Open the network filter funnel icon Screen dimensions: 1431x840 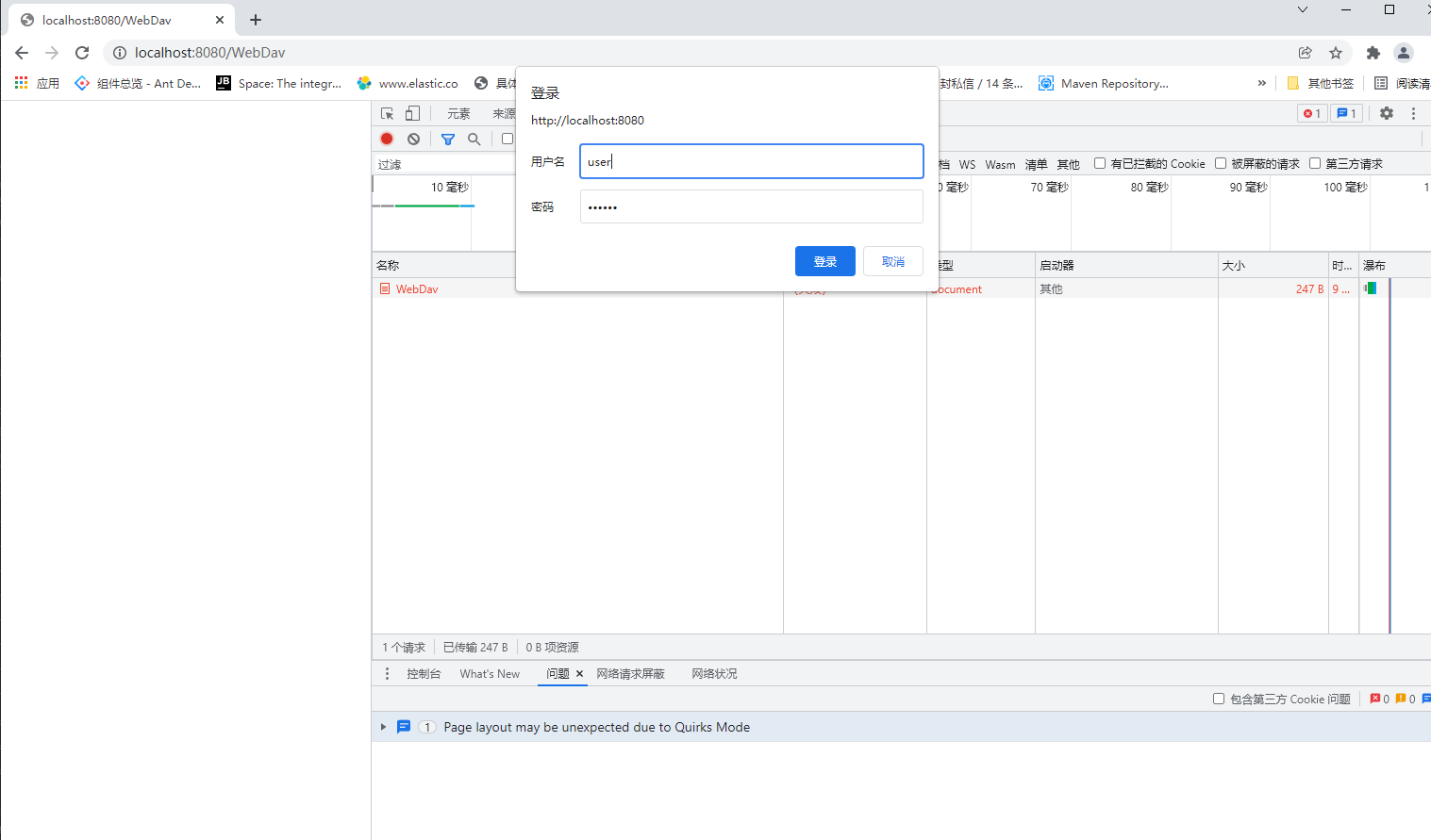pyautogui.click(x=447, y=138)
